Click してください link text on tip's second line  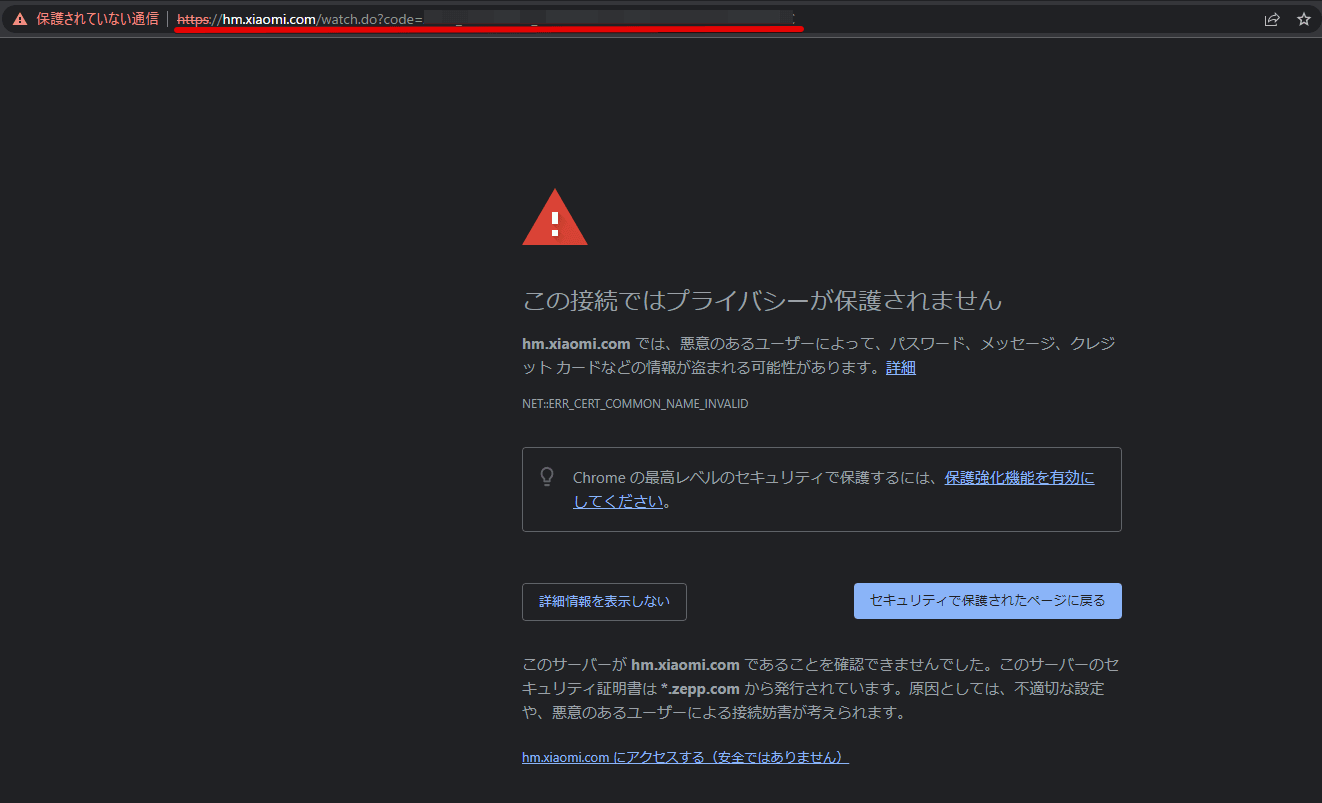coord(618,502)
